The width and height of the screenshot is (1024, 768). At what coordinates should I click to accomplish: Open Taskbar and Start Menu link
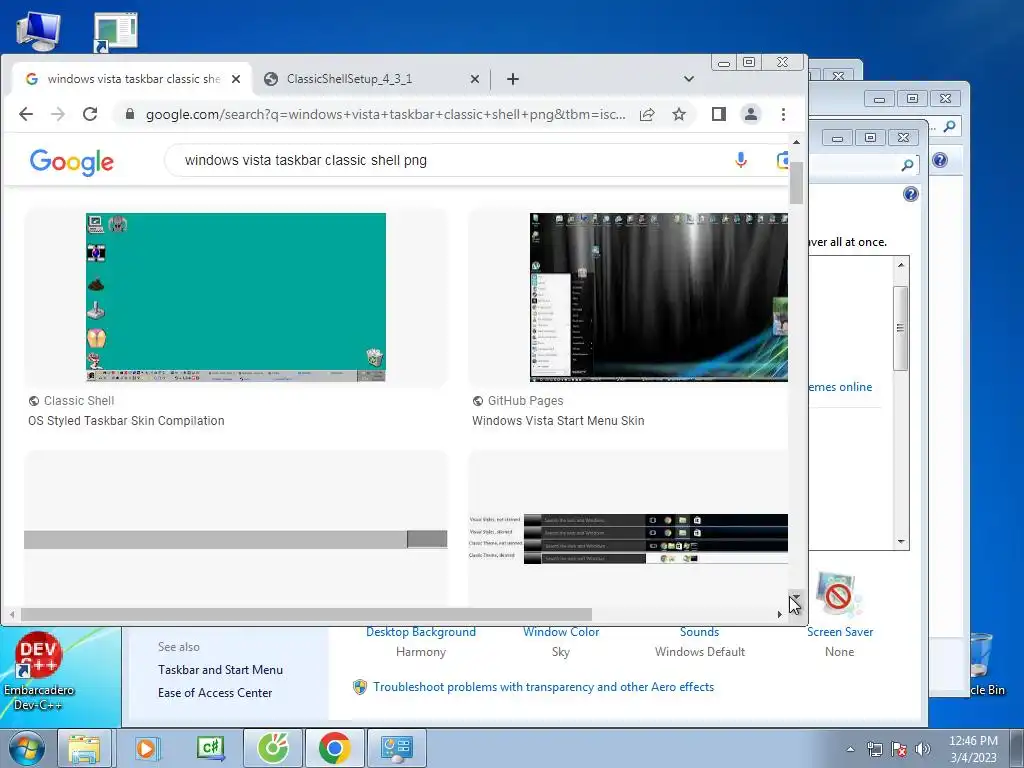[220, 670]
